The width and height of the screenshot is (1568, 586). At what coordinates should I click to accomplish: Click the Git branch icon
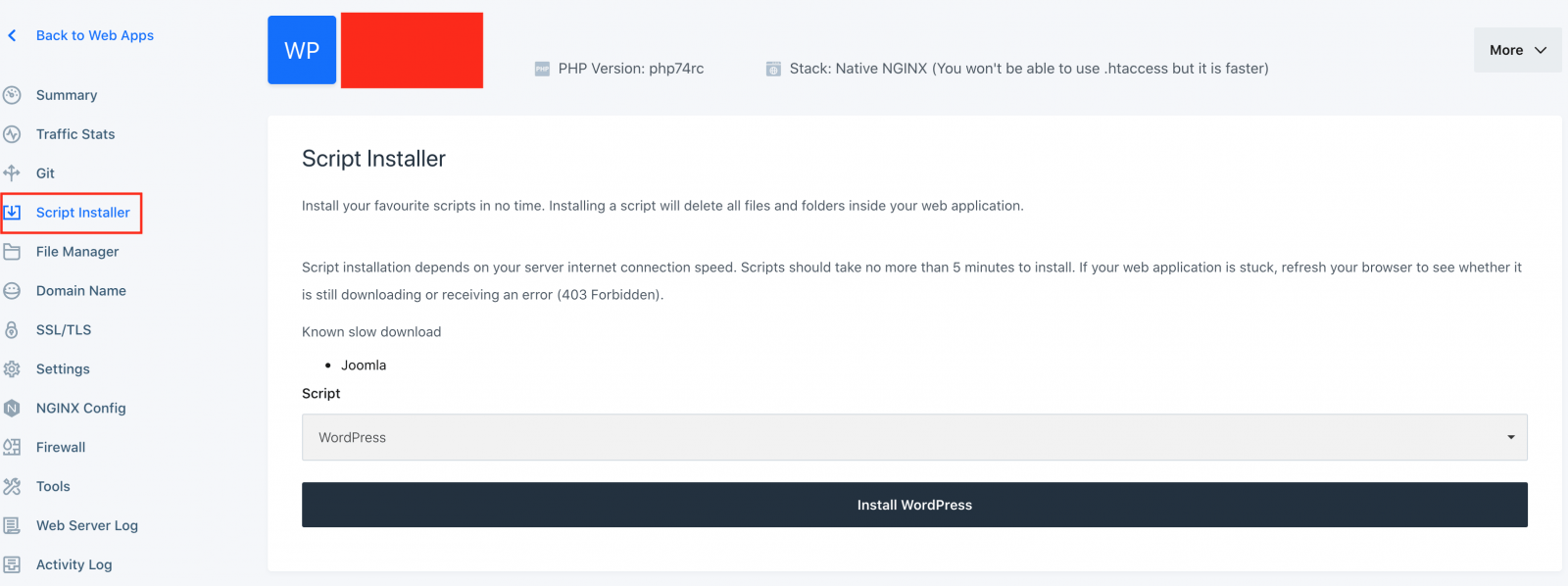click(12, 173)
